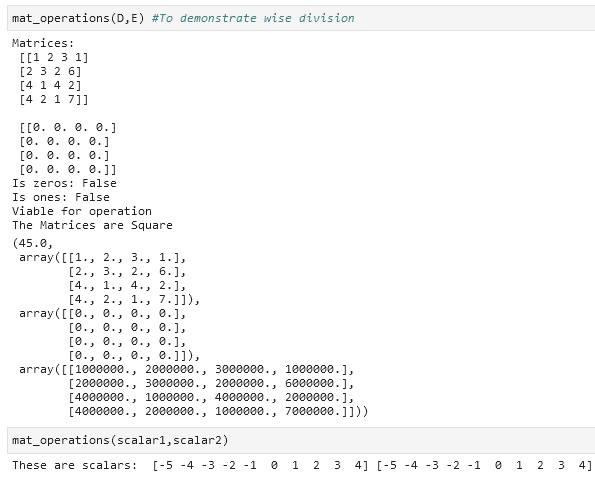This screenshot has width=595, height=481.
Task: Click the '#To demonstrate wise division' comment
Action: pos(253,18)
